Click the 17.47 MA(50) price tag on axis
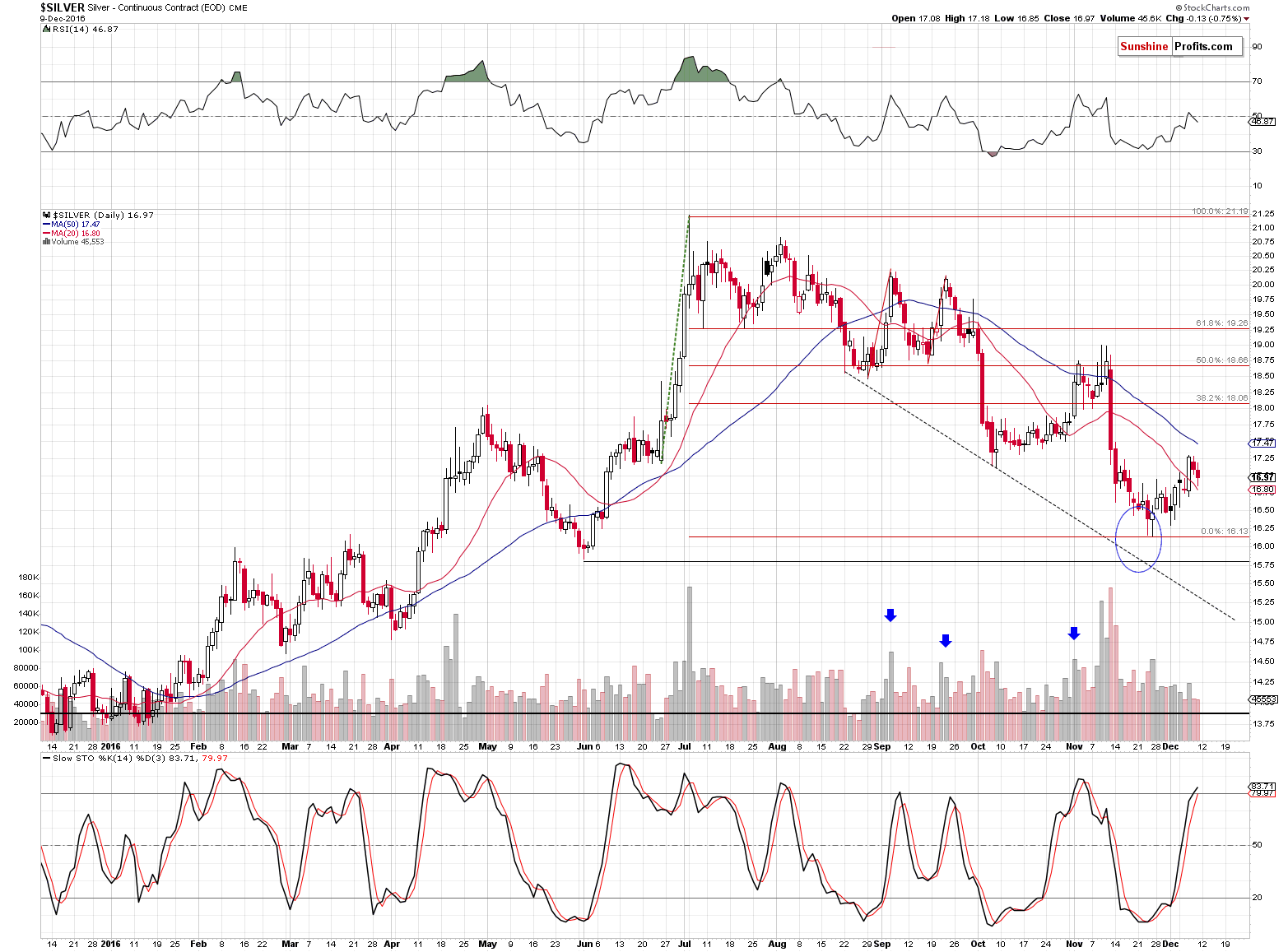Image resolution: width=1288 pixels, height=952 pixels. 1263,443
